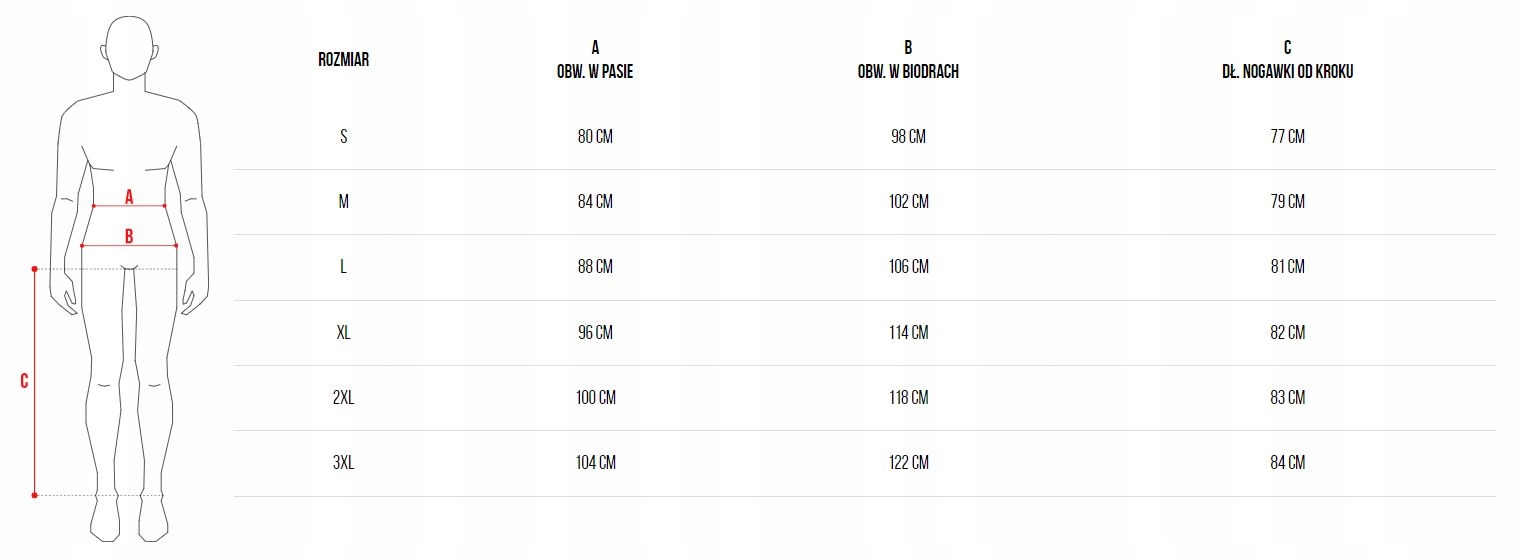Viewport: 1520px width, 560px height.
Task: Click the 80 CM waist value
Action: click(x=595, y=137)
